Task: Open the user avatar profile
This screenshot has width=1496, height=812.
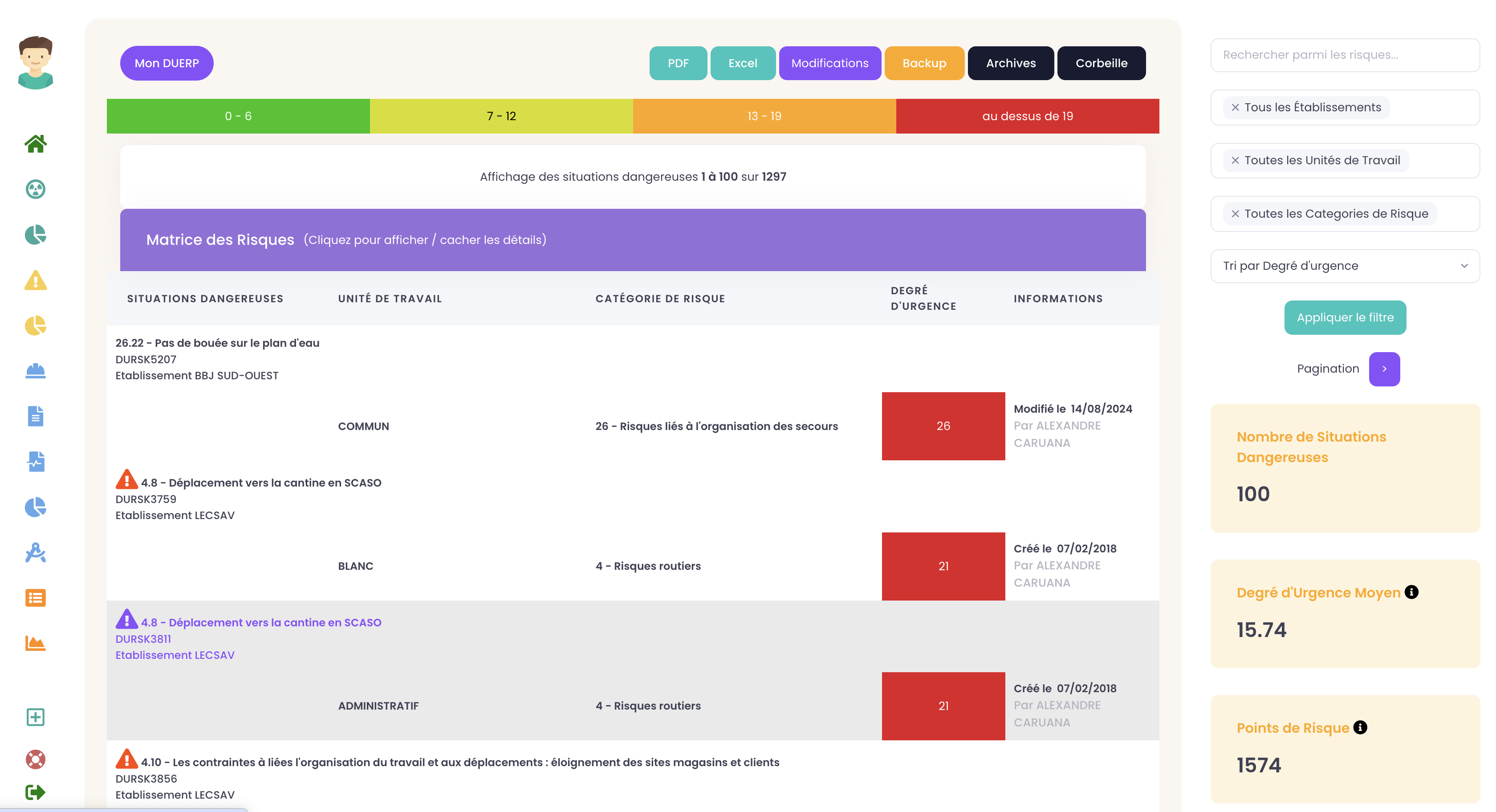Action: point(36,63)
